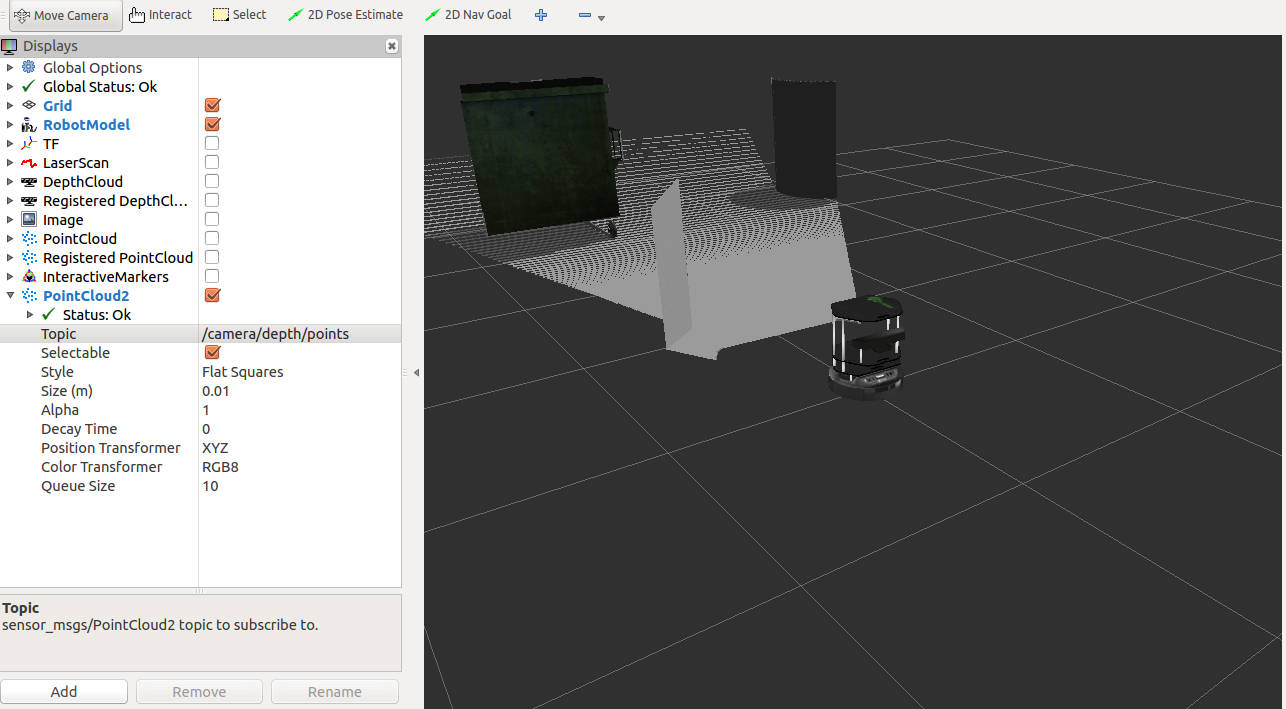The height and width of the screenshot is (709, 1286).
Task: Click the 2D Pose Estimate tool
Action: click(345, 15)
